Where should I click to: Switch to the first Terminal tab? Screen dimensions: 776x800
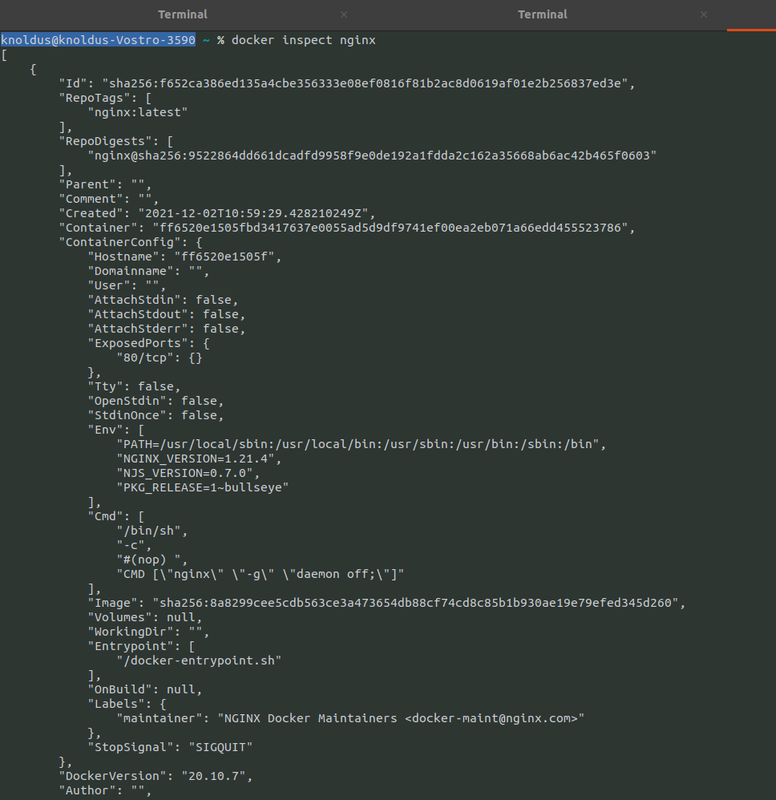[x=182, y=14]
